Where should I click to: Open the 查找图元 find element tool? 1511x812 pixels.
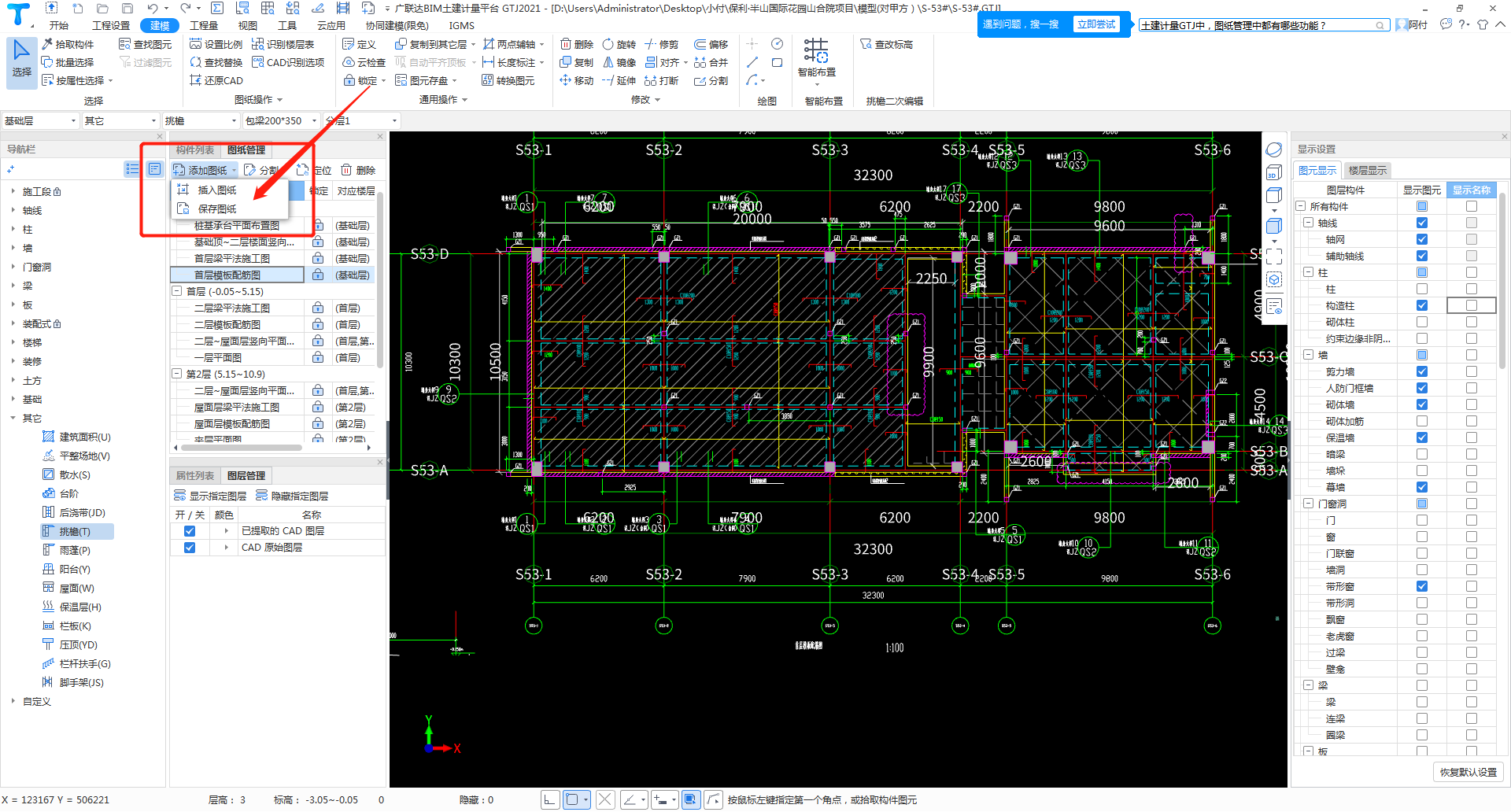click(x=146, y=44)
